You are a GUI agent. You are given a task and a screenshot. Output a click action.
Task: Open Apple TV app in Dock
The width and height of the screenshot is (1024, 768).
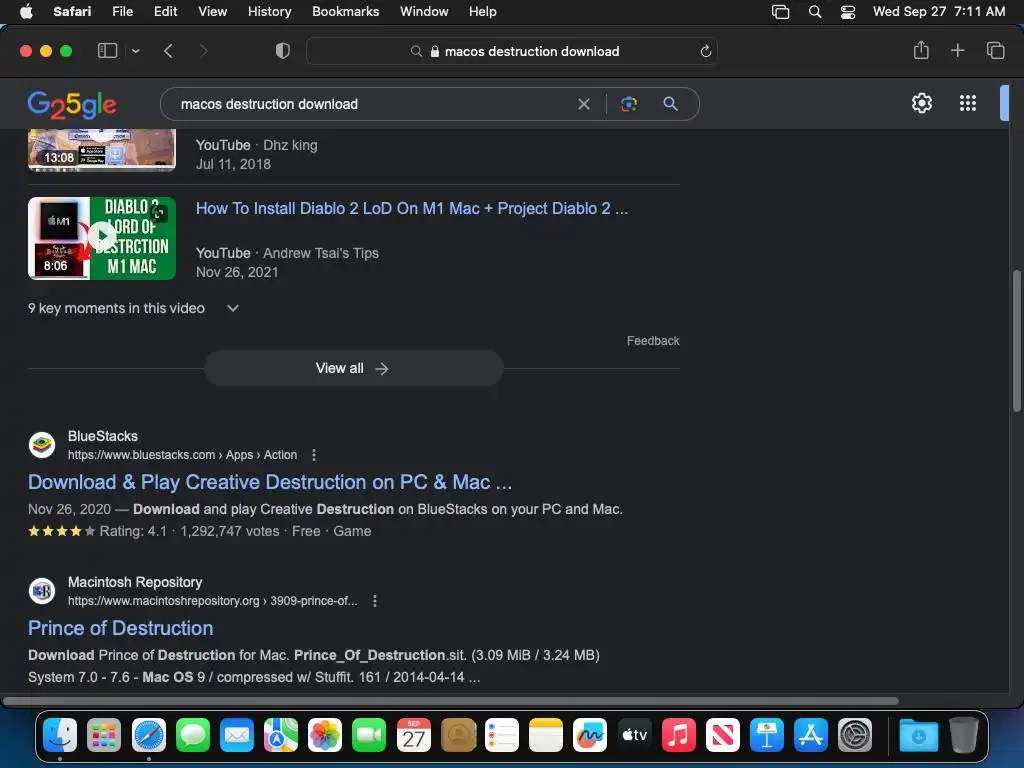pyautogui.click(x=634, y=735)
